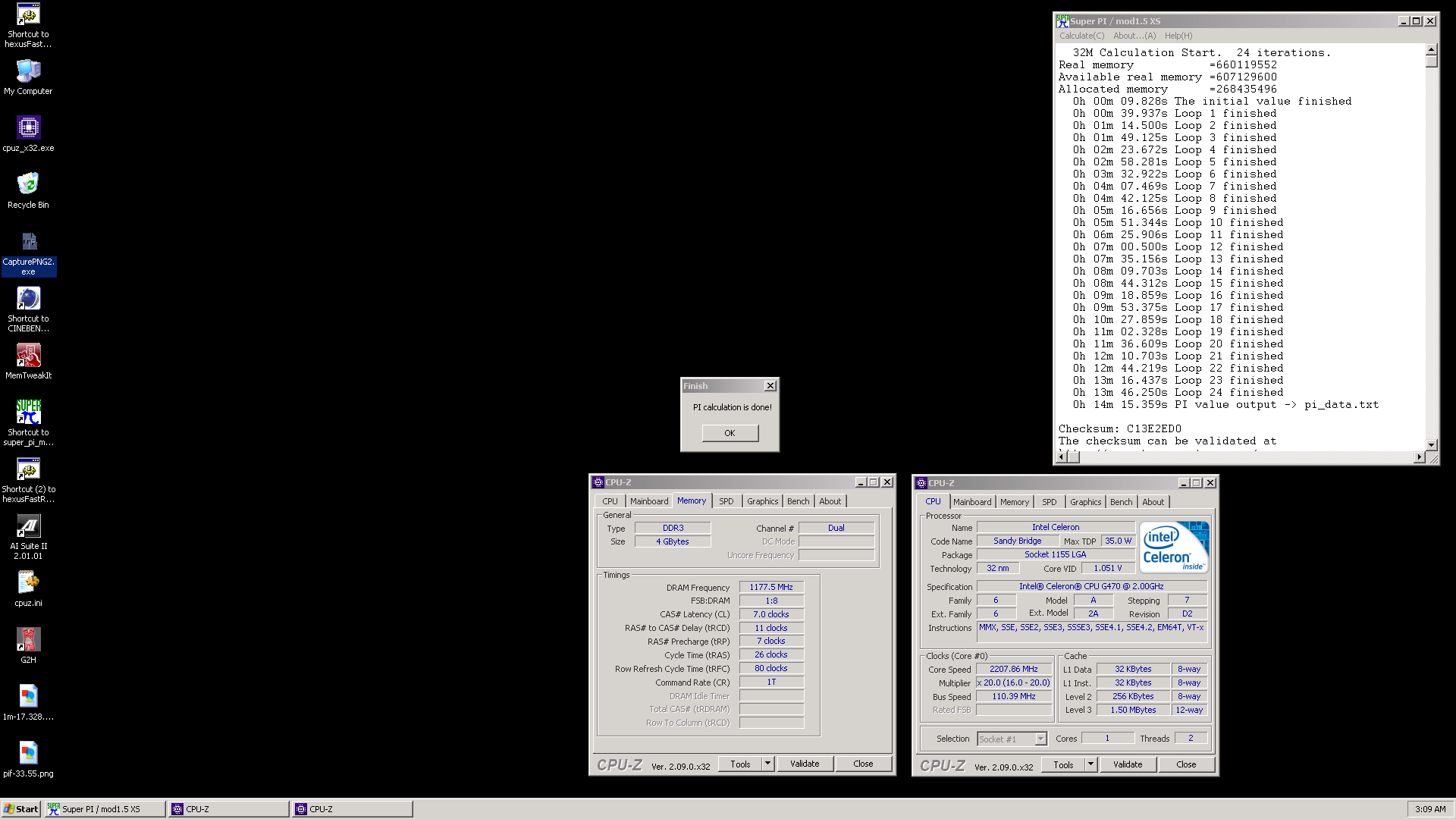
Task: Click the system clock showing 3:09 AM
Action: [x=1430, y=809]
